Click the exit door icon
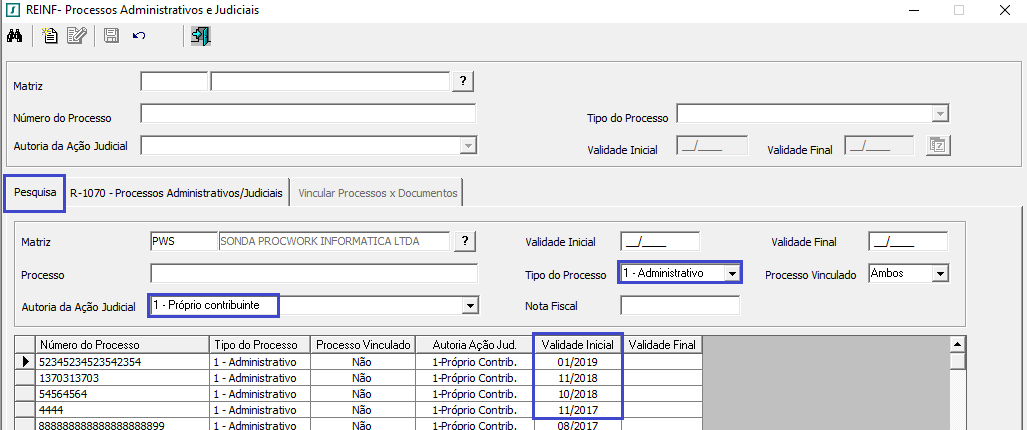Image resolution: width=1027 pixels, height=430 pixels. pos(201,36)
